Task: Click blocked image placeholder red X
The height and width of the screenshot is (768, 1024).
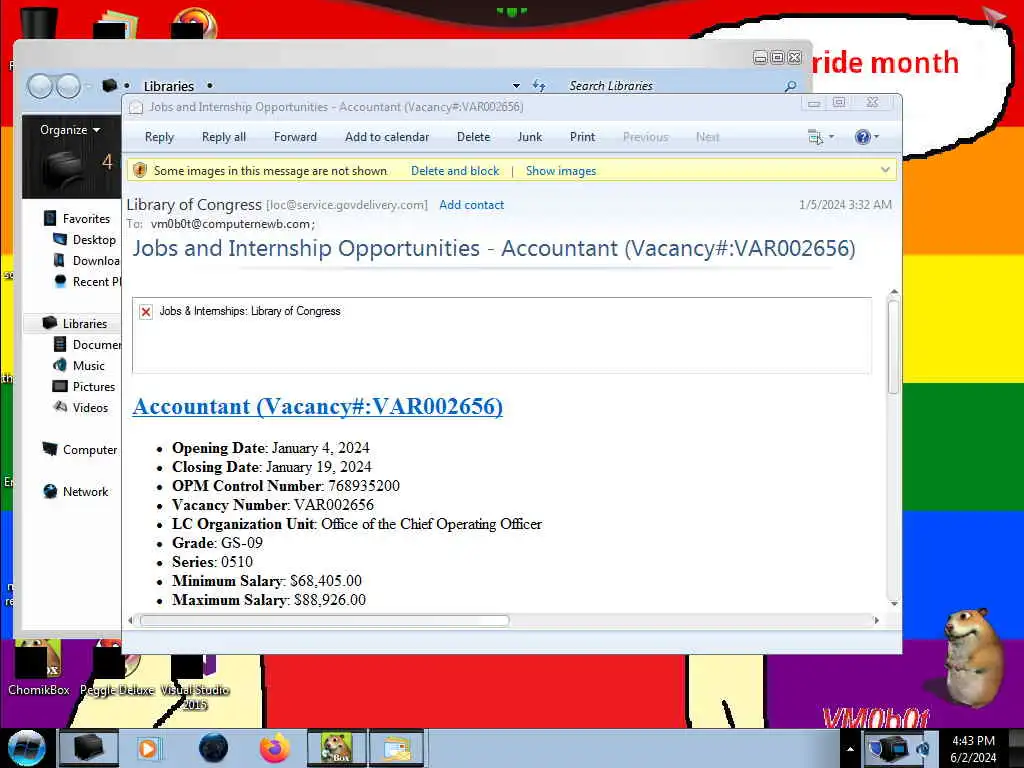Action: (x=146, y=312)
